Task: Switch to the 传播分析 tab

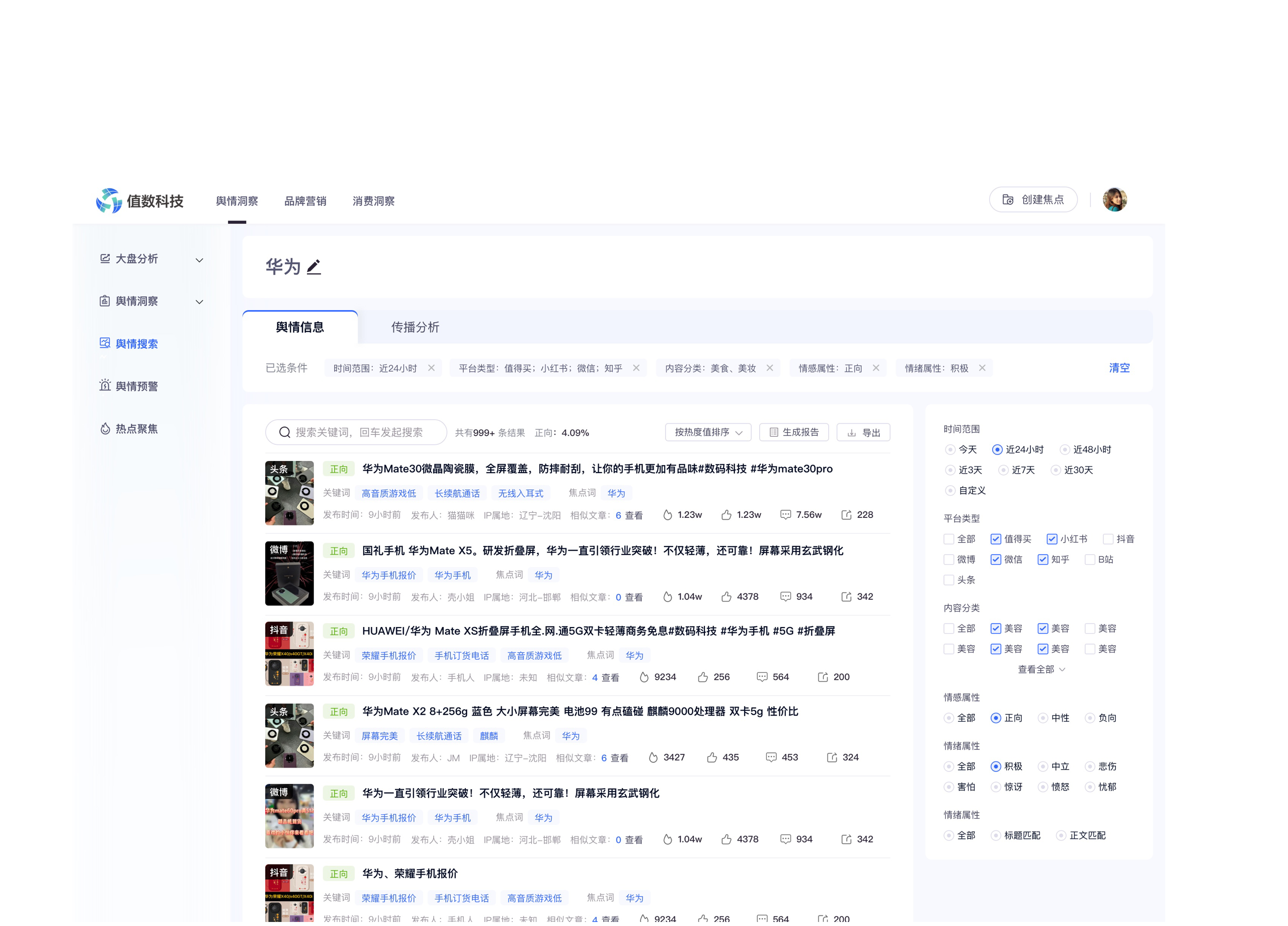Action: click(415, 327)
